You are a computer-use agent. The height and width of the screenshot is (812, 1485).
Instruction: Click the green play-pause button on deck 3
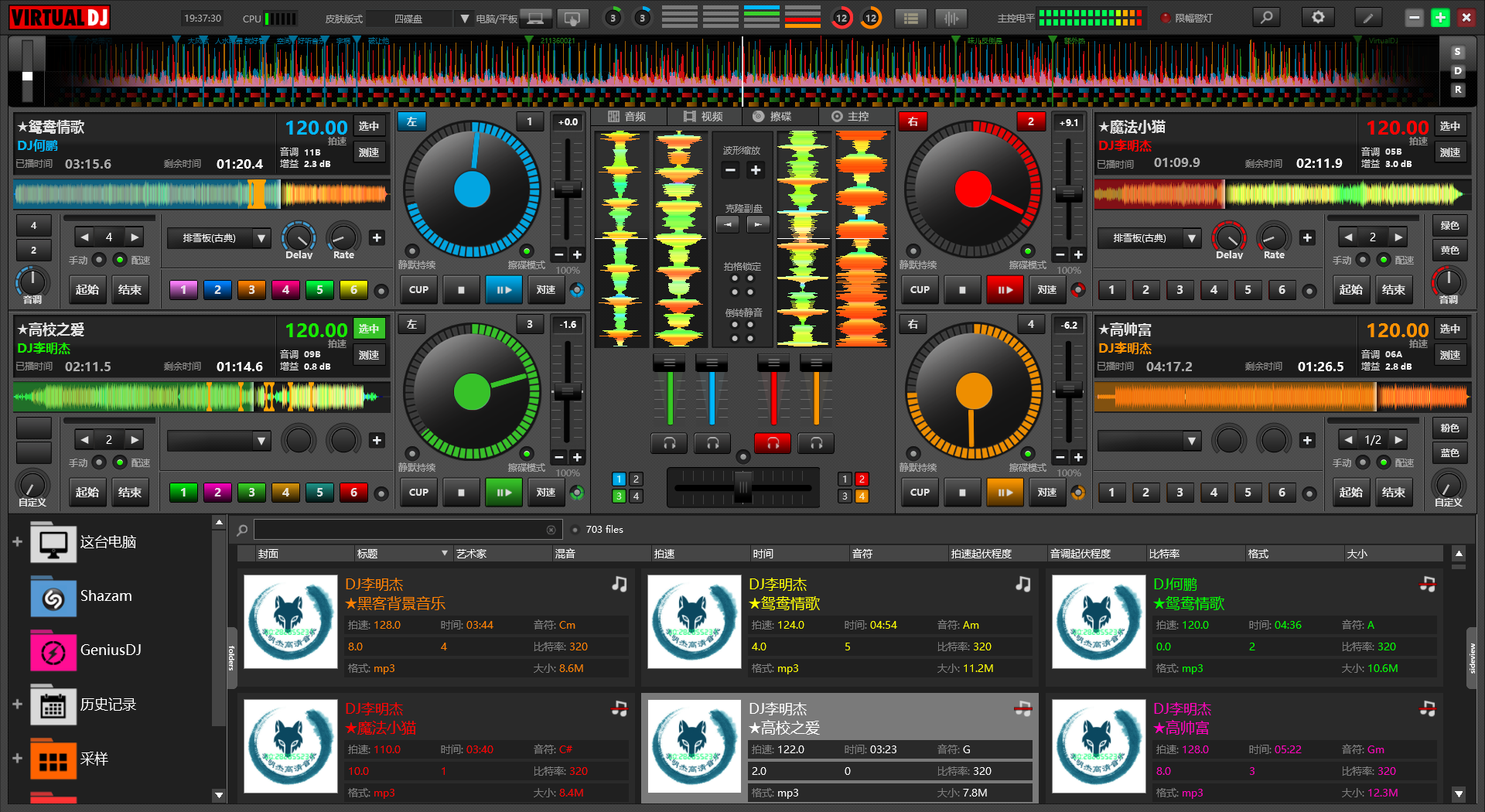click(x=504, y=493)
